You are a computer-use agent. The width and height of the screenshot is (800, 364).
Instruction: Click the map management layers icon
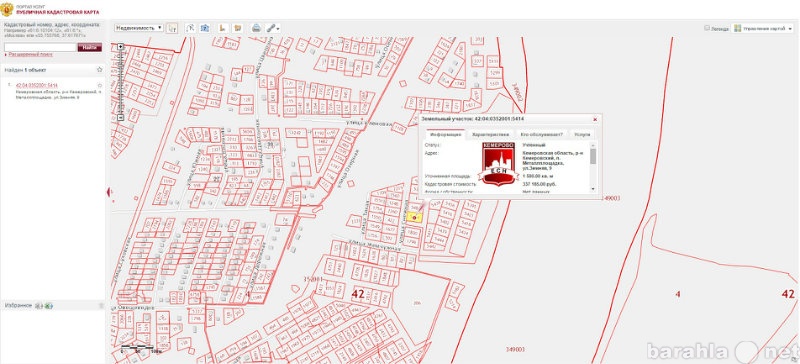[737, 29]
